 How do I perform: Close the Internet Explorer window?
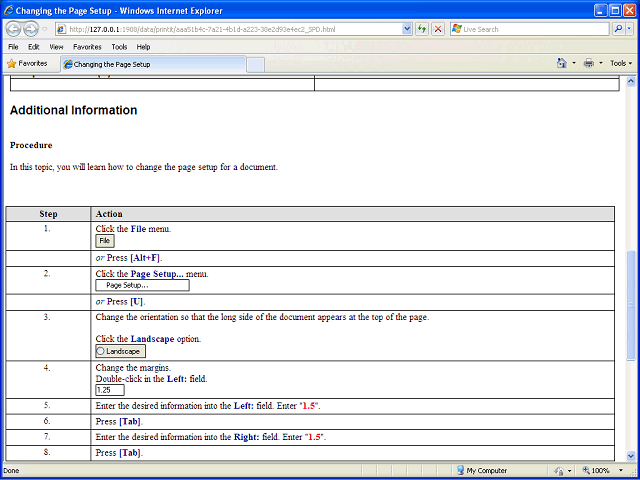[x=630, y=11]
